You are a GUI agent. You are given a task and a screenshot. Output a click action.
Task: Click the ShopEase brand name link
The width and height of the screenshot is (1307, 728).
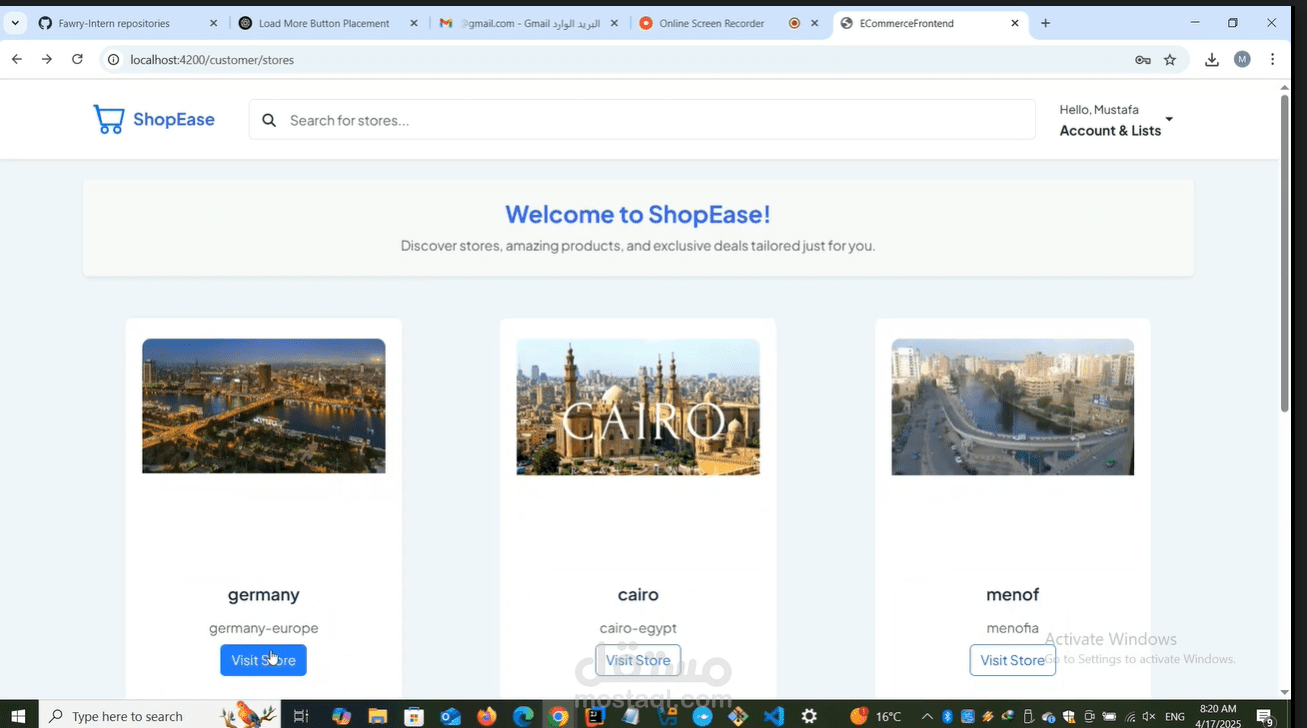pos(174,120)
